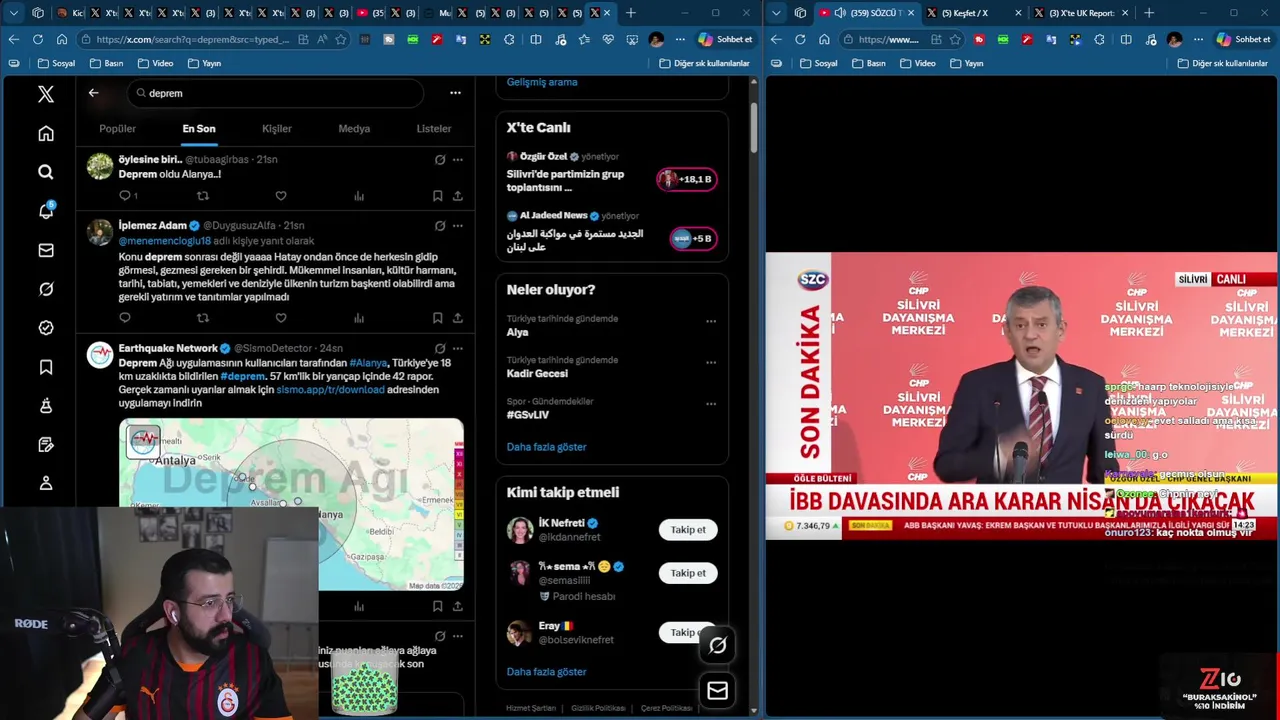Image resolution: width=1280 pixels, height=720 pixels.
Task: Switch to the Kişiler tab
Action: click(277, 128)
